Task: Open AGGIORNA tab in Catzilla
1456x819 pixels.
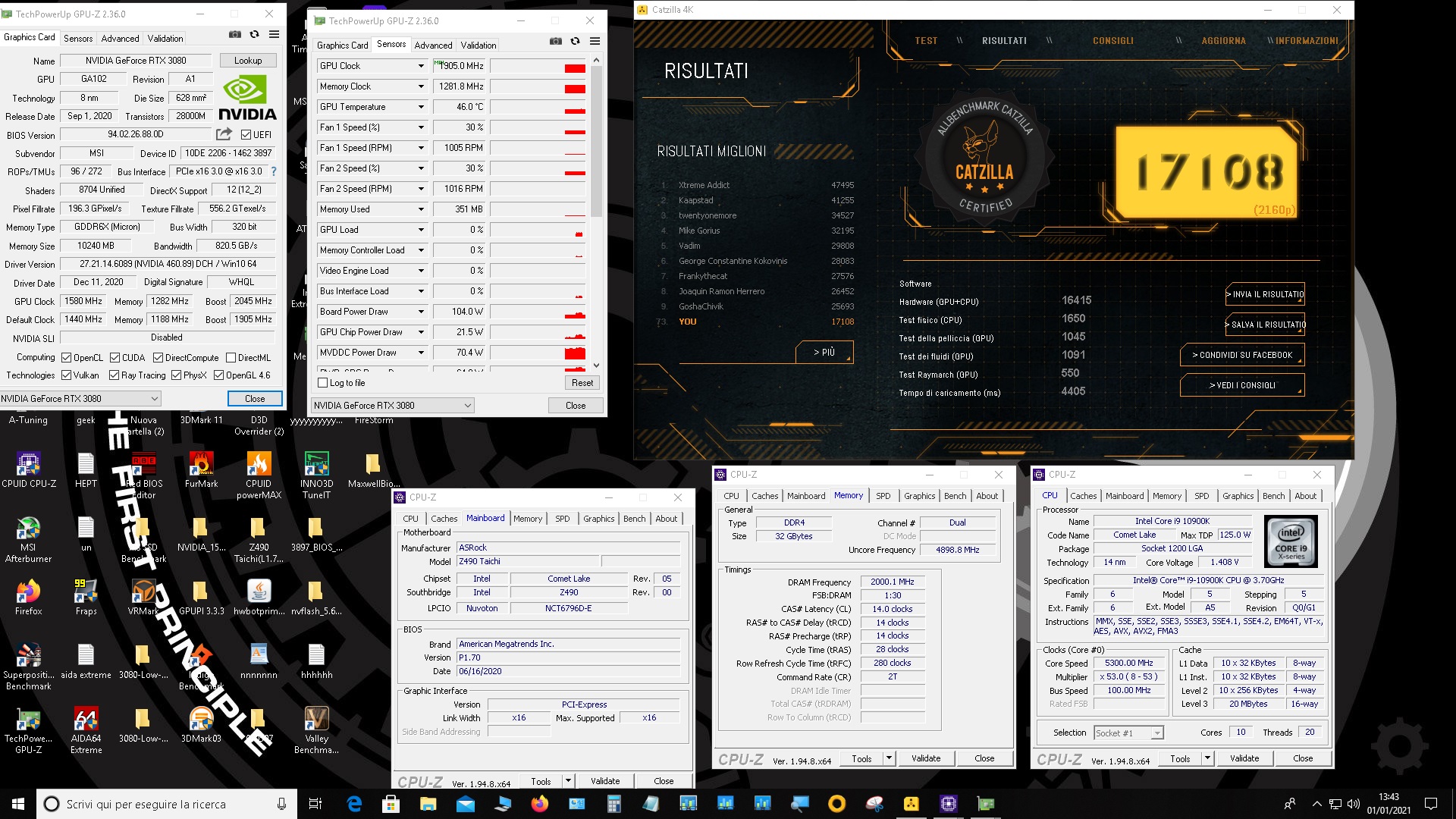Action: click(1223, 41)
